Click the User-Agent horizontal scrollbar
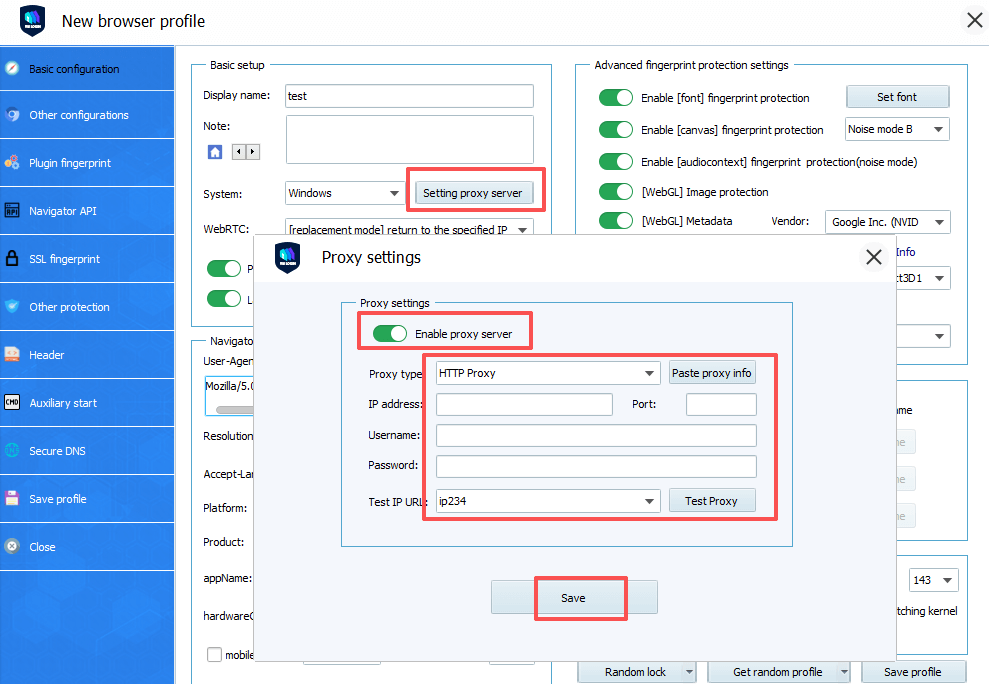Screen dimensions: 989x684 point(234,410)
